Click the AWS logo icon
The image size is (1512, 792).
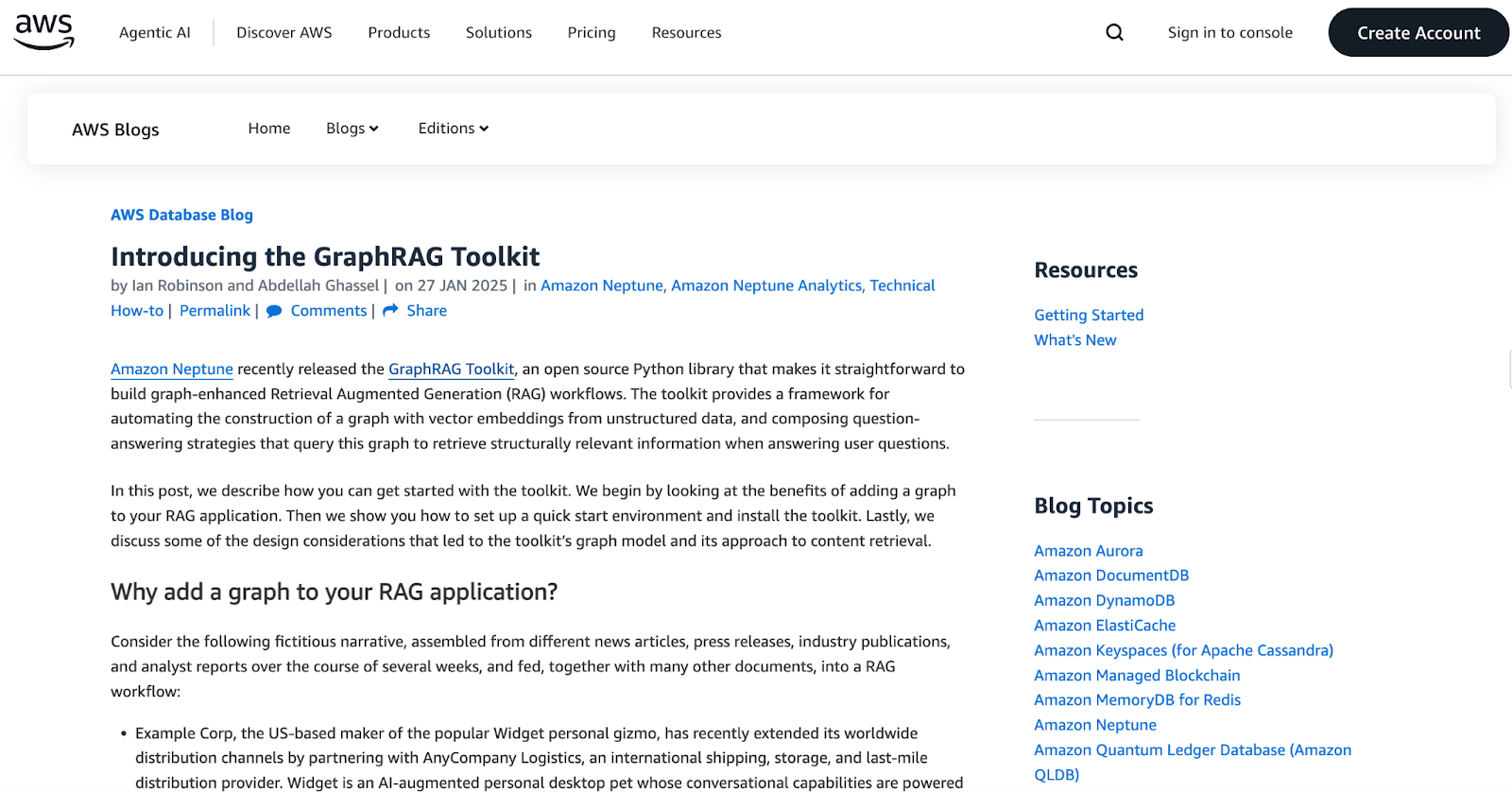44,32
